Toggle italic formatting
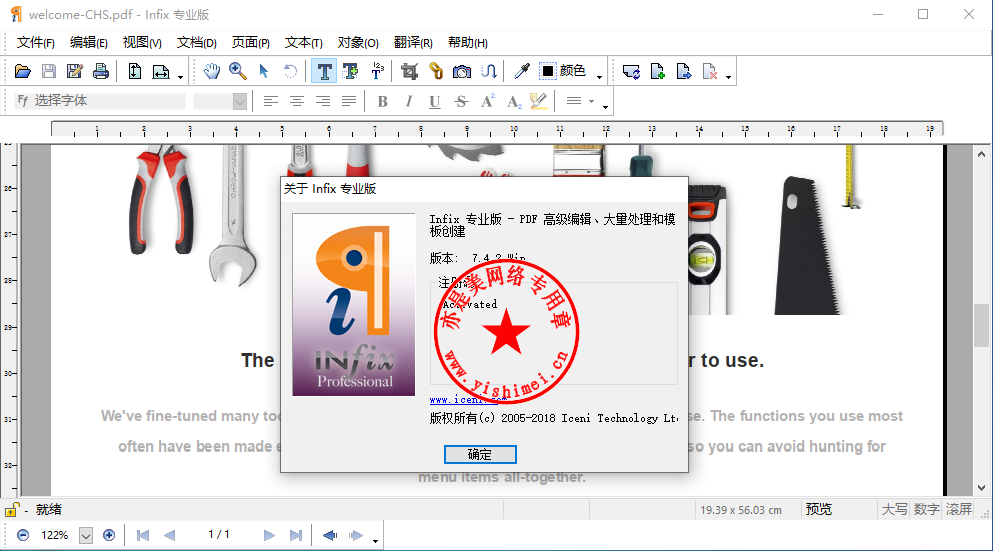Viewport: 993px width, 551px height. click(x=409, y=101)
